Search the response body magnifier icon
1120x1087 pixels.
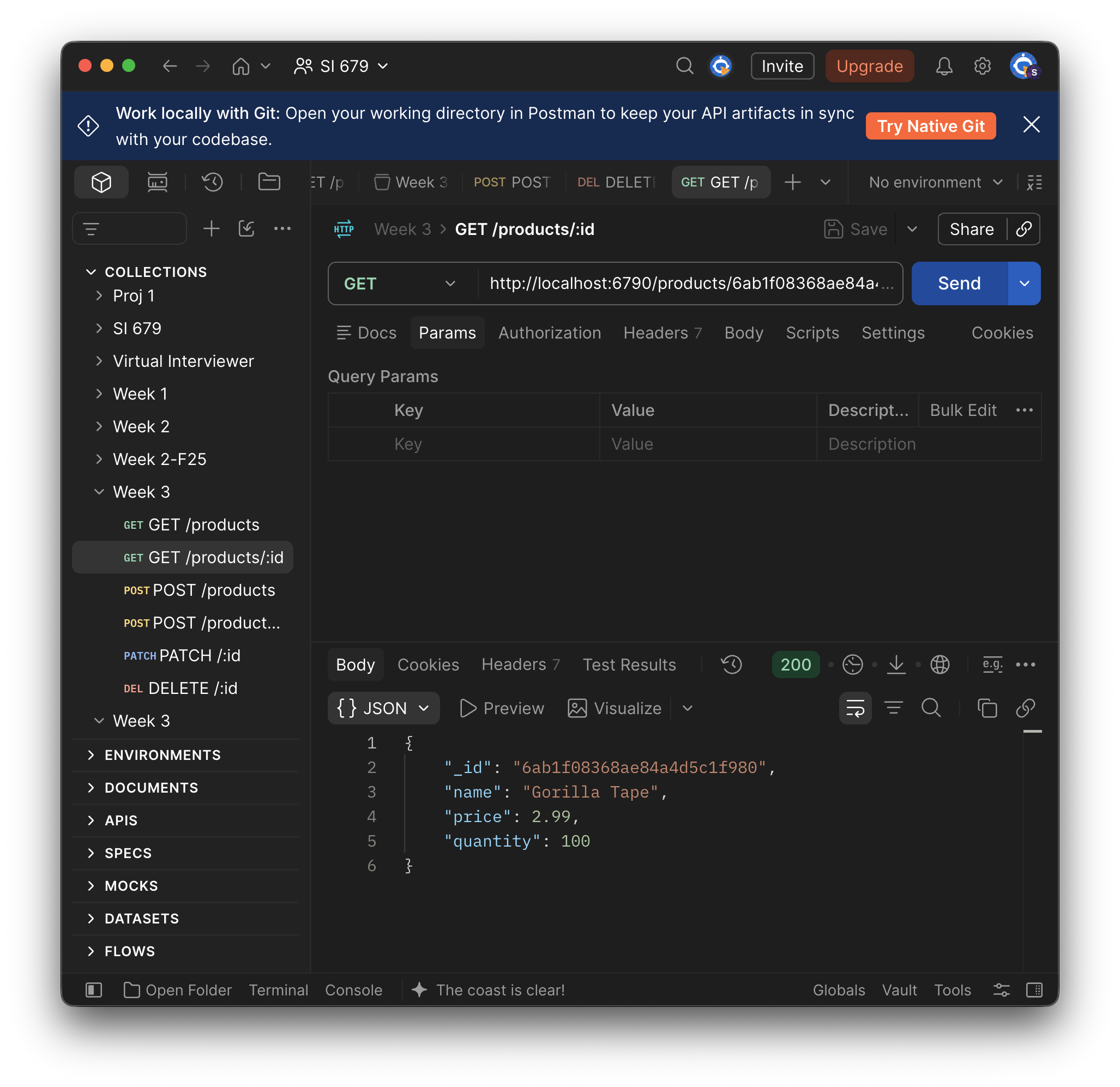[x=931, y=708]
